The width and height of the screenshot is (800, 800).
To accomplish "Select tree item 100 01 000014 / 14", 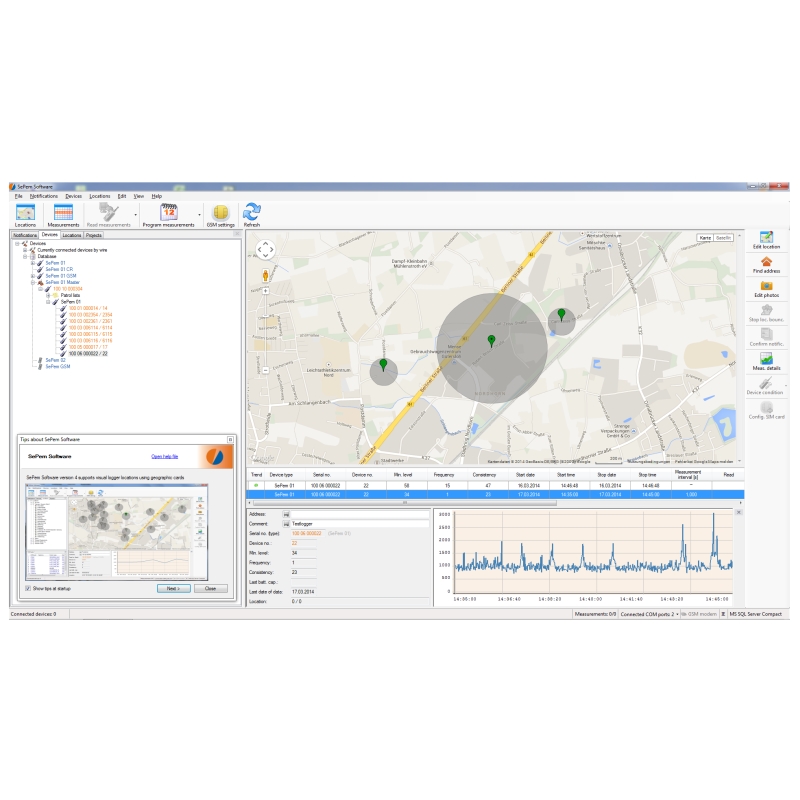I will tap(88, 308).
